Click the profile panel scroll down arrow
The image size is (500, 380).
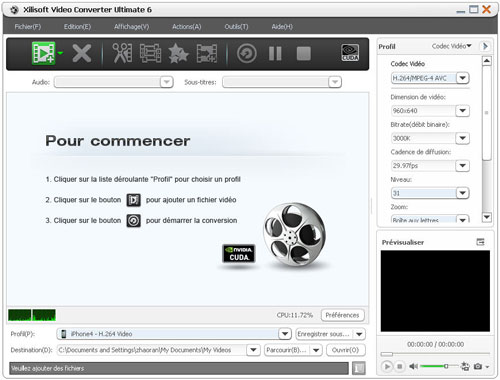point(487,217)
